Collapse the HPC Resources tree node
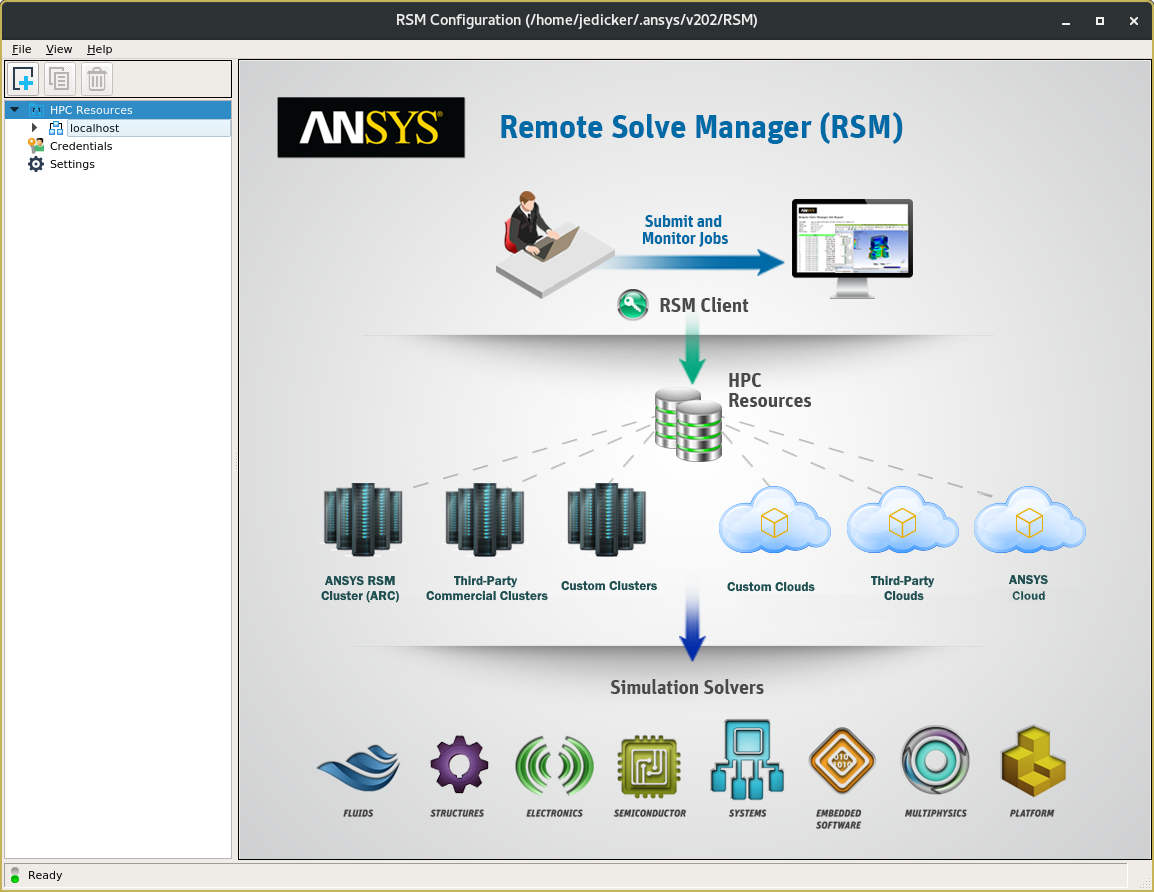This screenshot has width=1154, height=892. pos(15,110)
